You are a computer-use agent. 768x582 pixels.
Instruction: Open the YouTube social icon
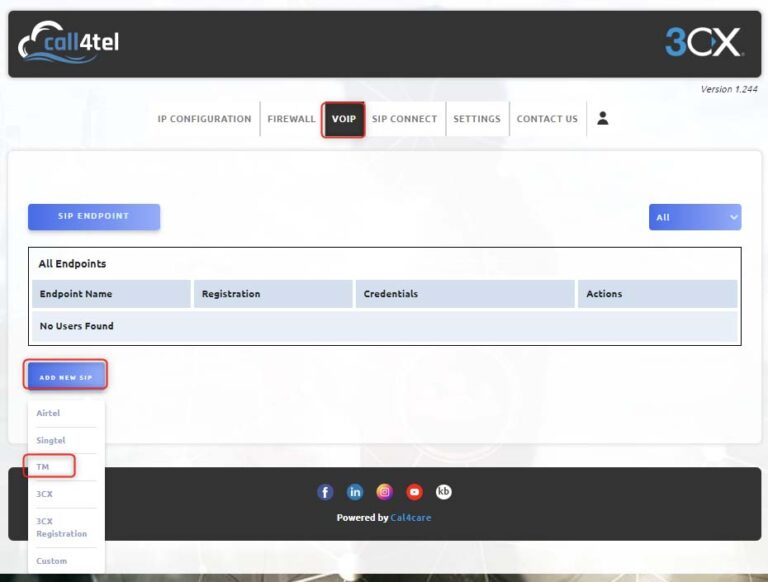414,492
